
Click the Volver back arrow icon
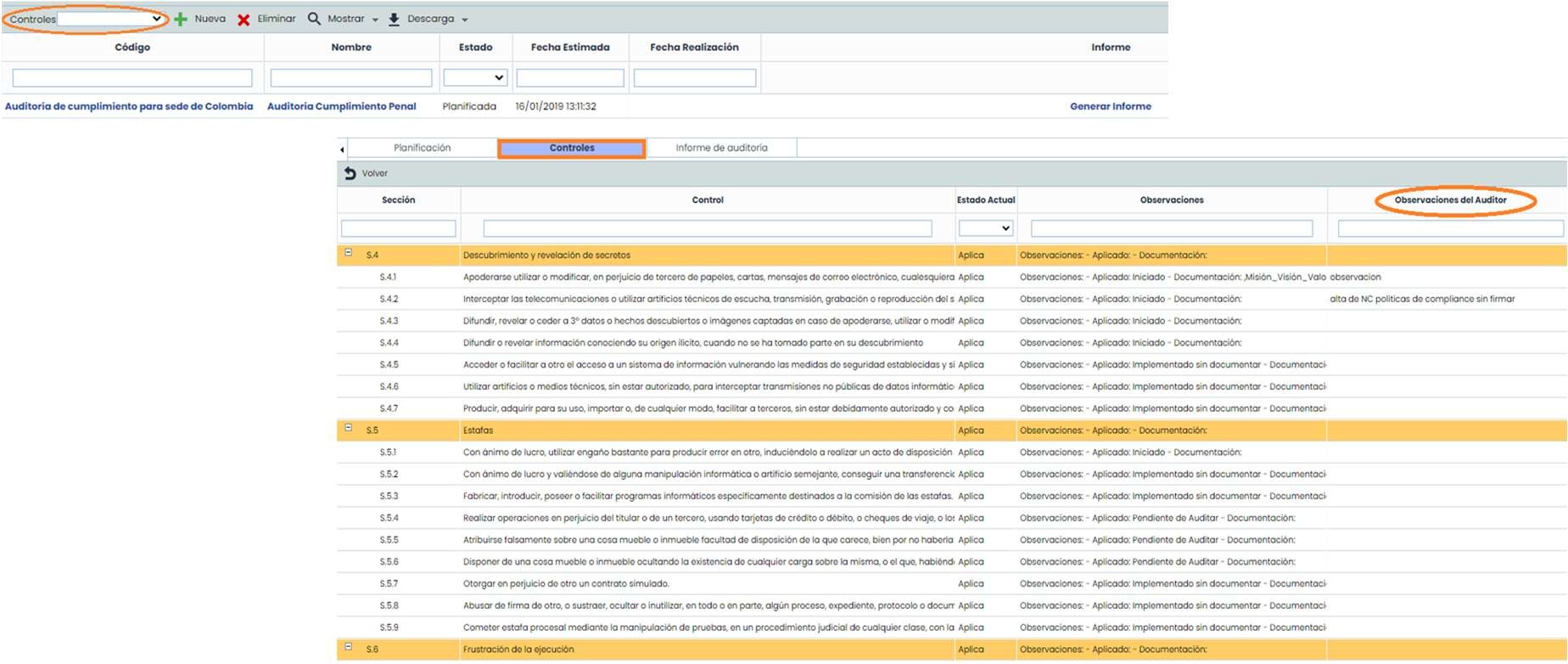click(350, 173)
